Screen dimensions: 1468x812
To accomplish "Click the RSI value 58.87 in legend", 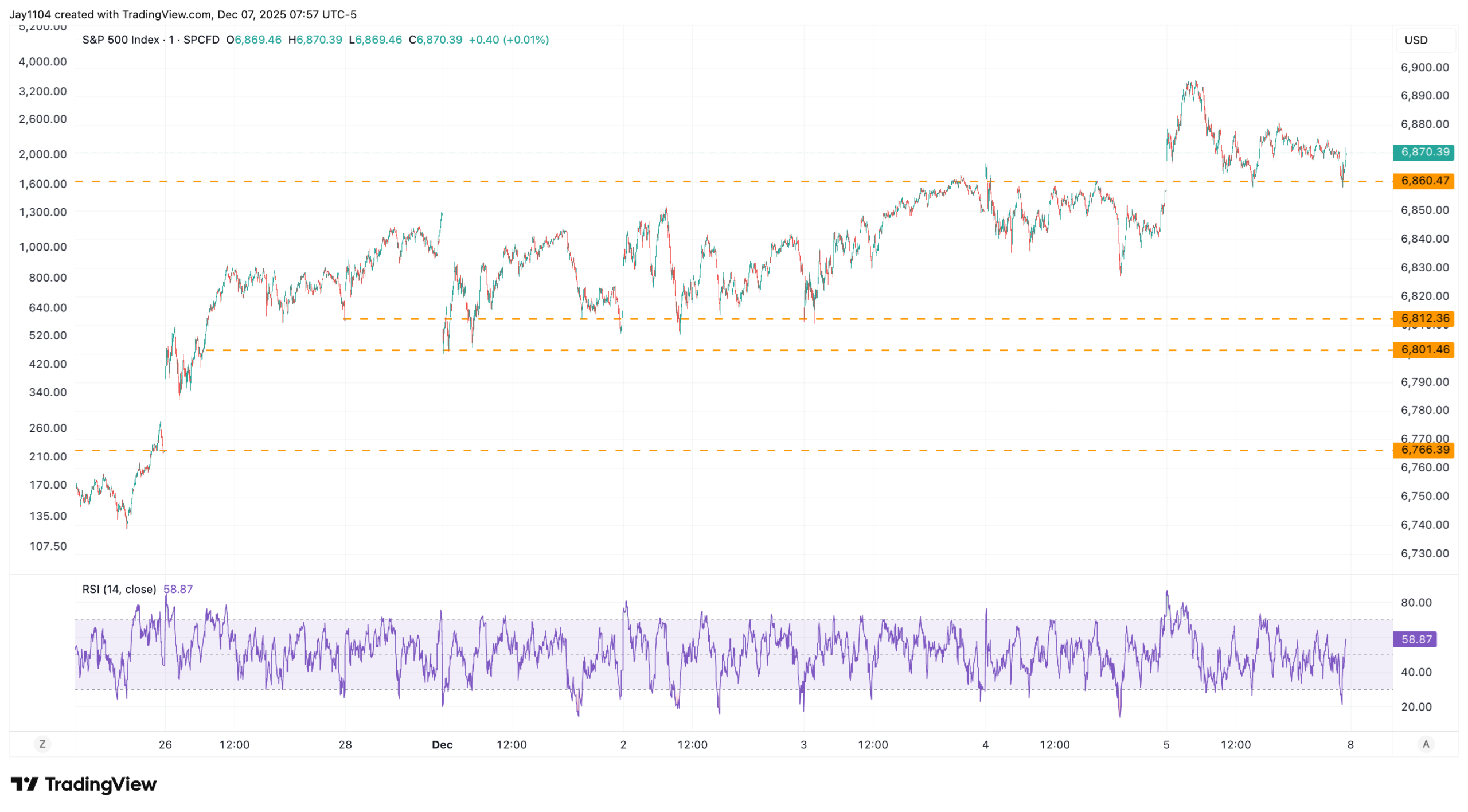I will pyautogui.click(x=178, y=589).
